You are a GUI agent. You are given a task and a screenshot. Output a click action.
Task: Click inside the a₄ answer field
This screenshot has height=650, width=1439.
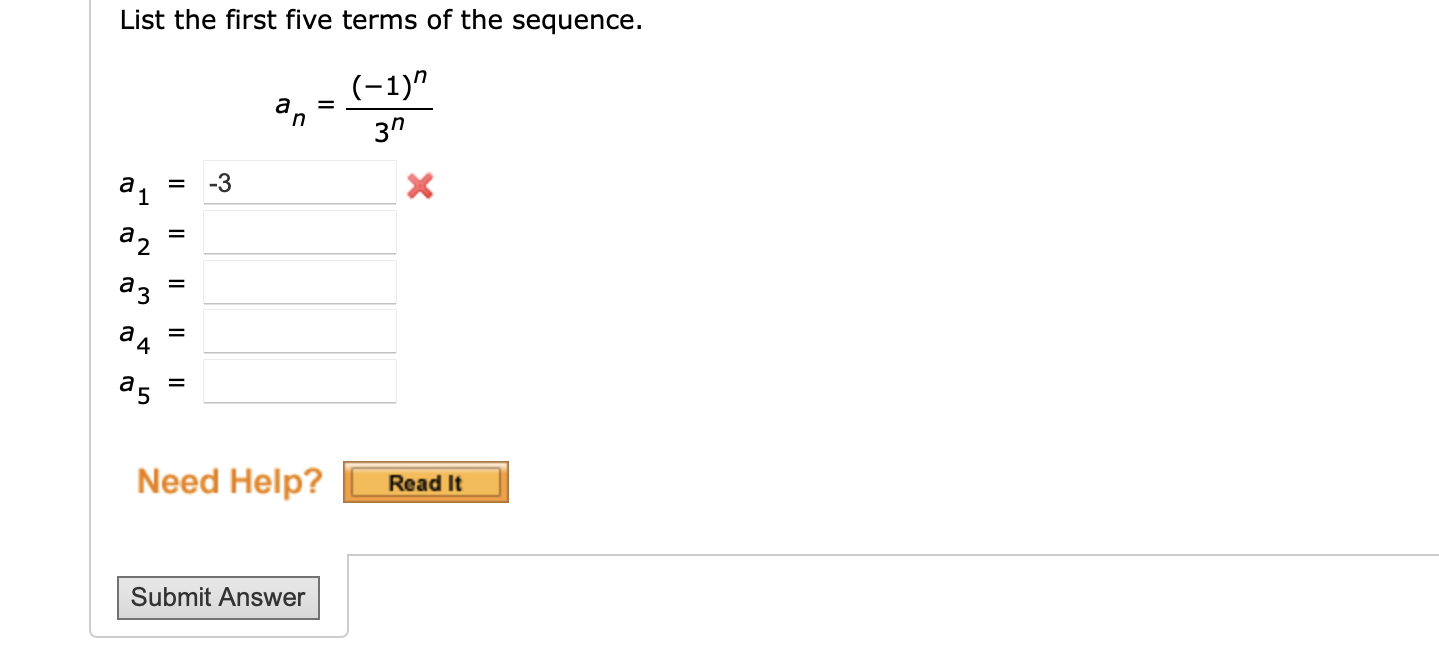click(x=298, y=331)
